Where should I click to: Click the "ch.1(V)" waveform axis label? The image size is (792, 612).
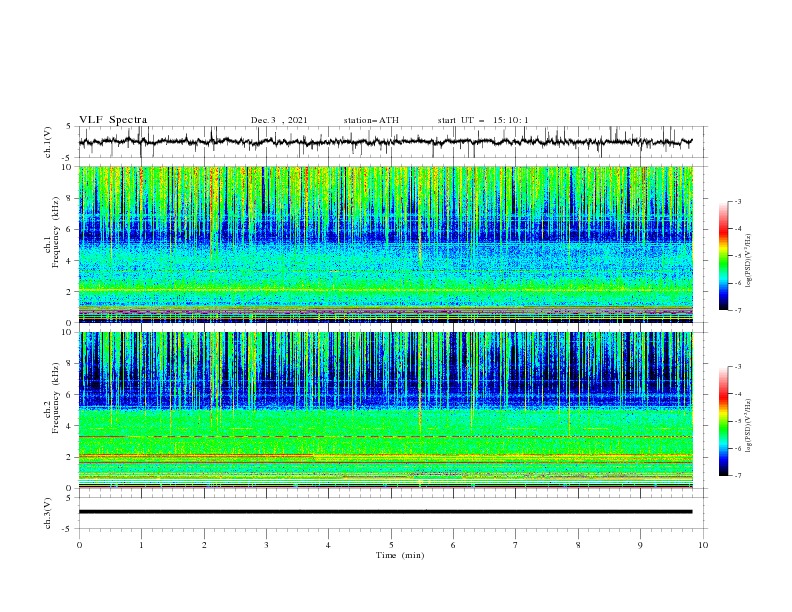tap(48, 142)
